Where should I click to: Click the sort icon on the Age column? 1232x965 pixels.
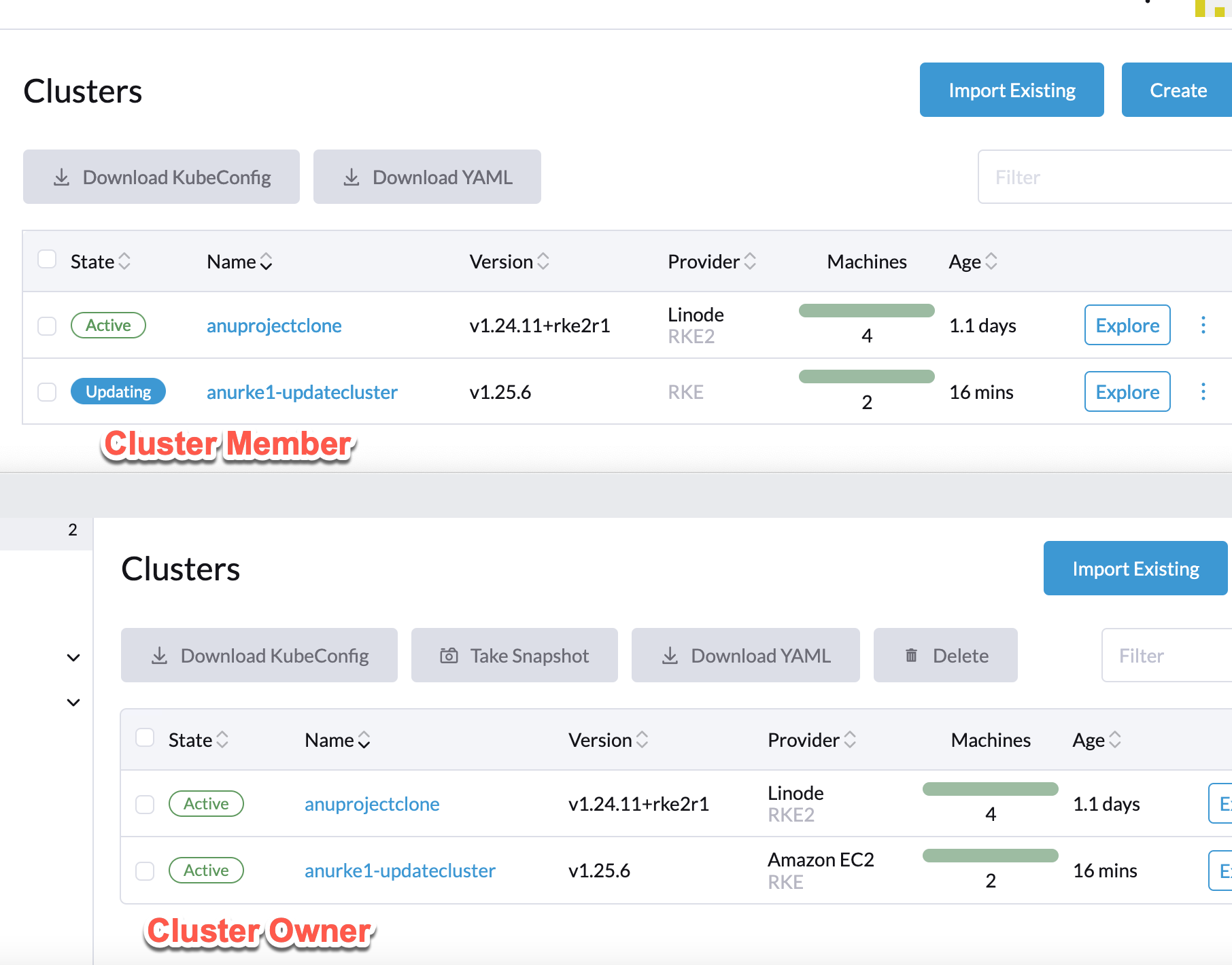991,261
